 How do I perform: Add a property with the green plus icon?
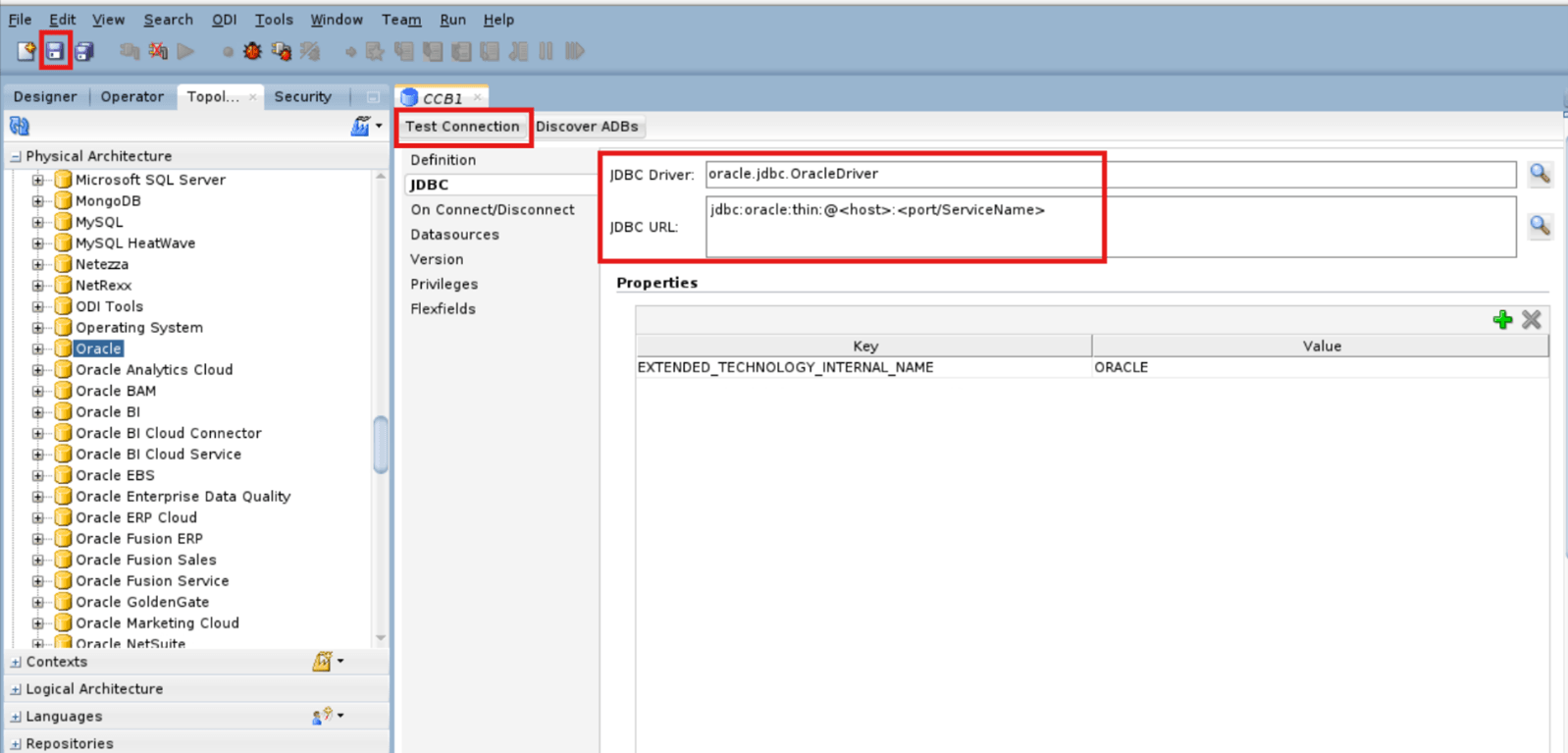tap(1502, 319)
